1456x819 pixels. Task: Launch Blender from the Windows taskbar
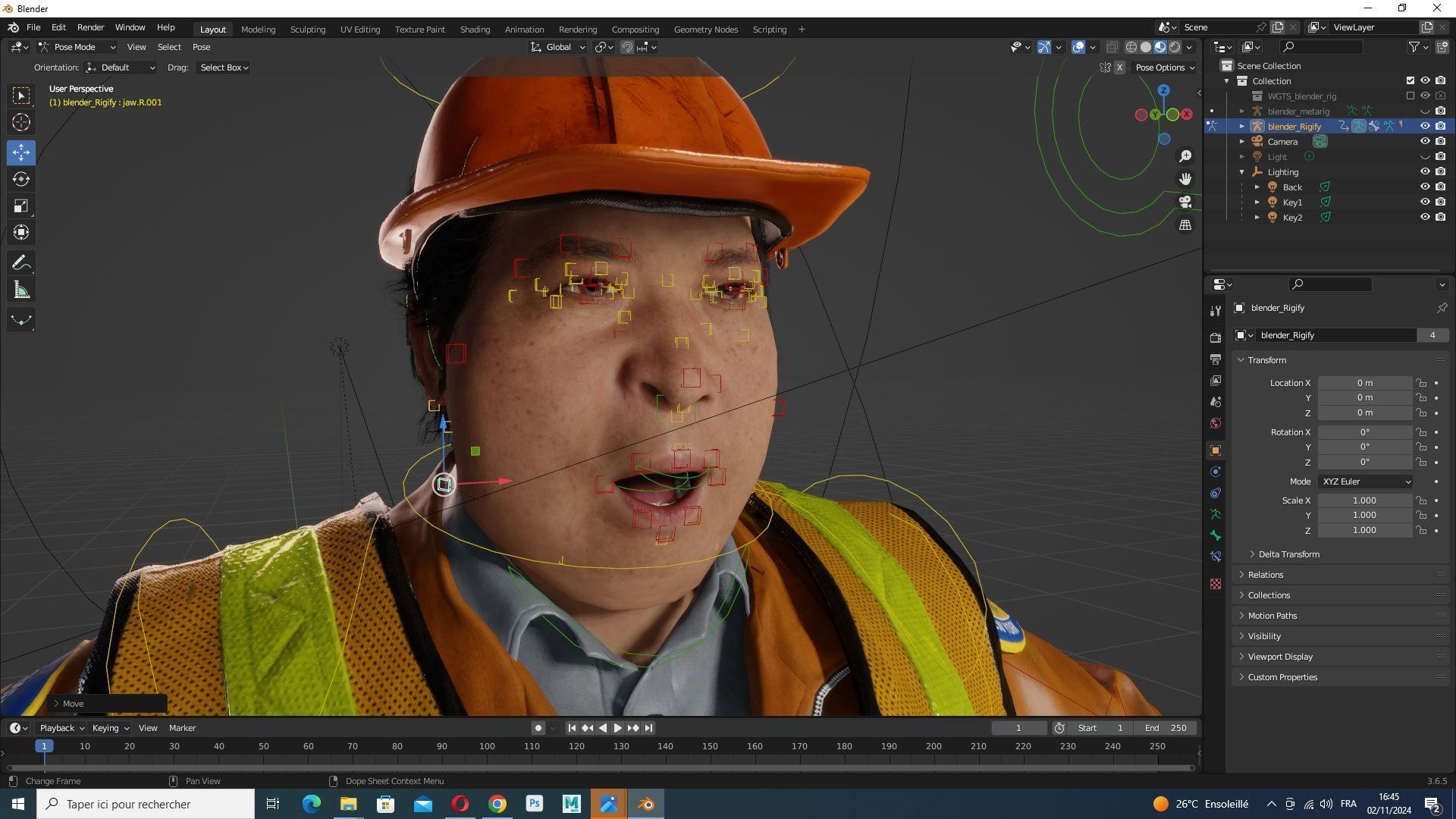[646, 804]
